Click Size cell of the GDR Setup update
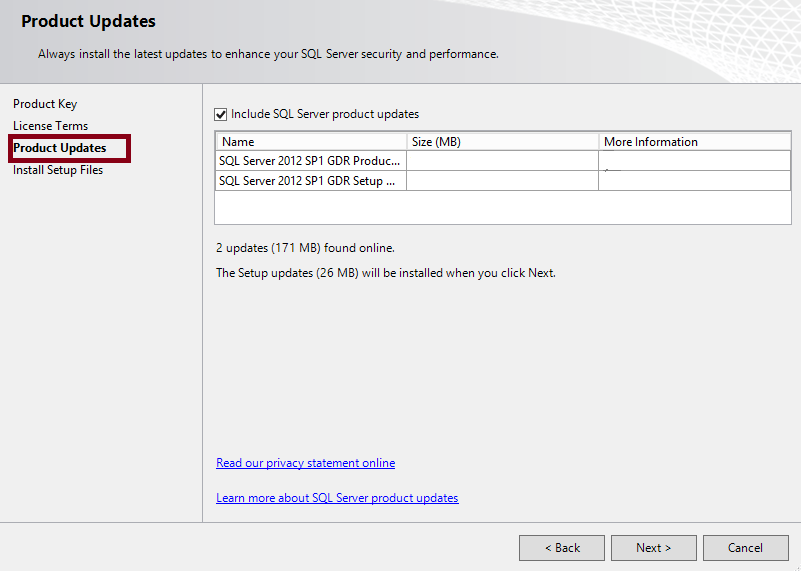The image size is (801, 571). 502,181
